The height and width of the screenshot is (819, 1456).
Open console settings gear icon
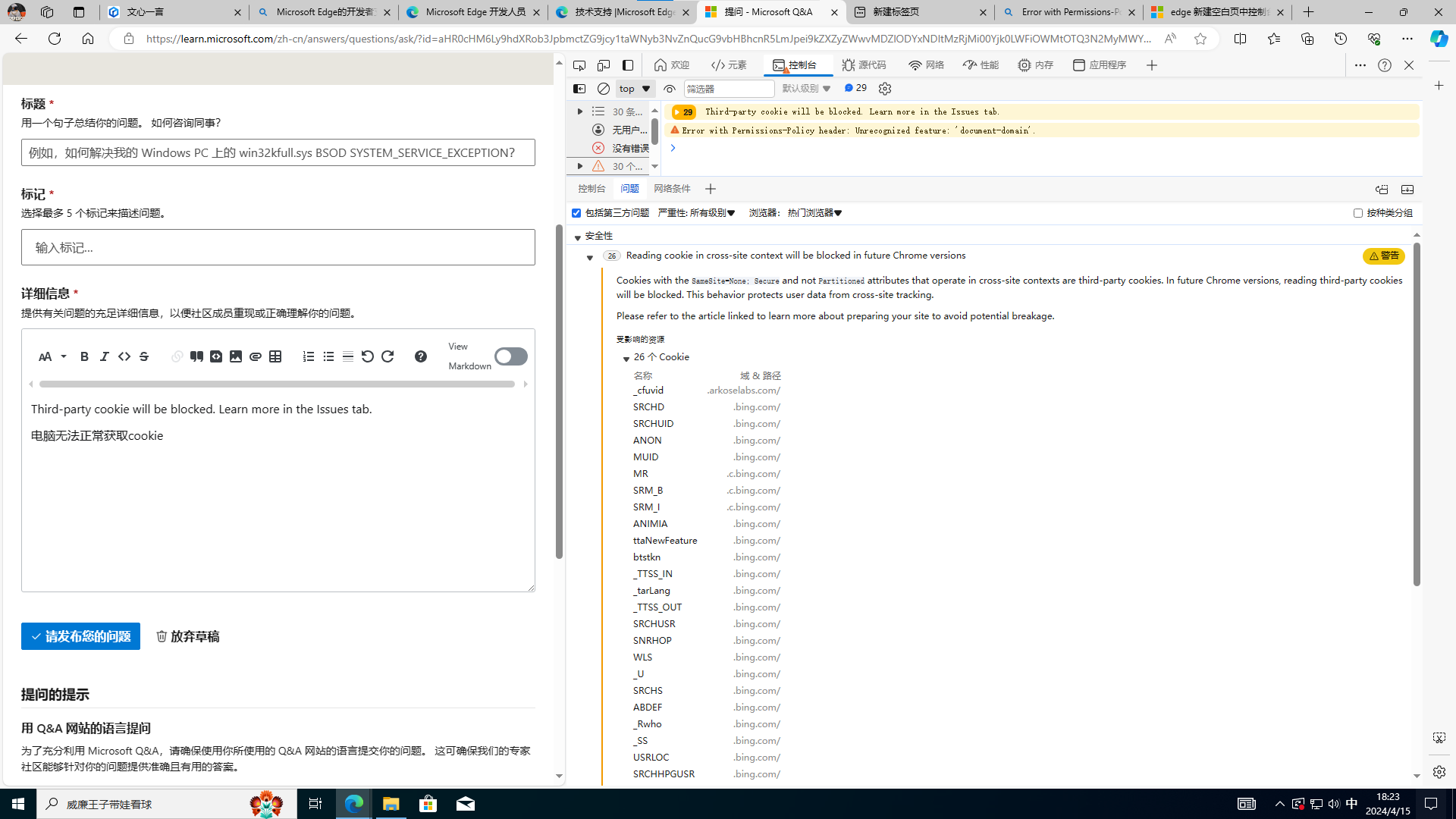[x=885, y=89]
